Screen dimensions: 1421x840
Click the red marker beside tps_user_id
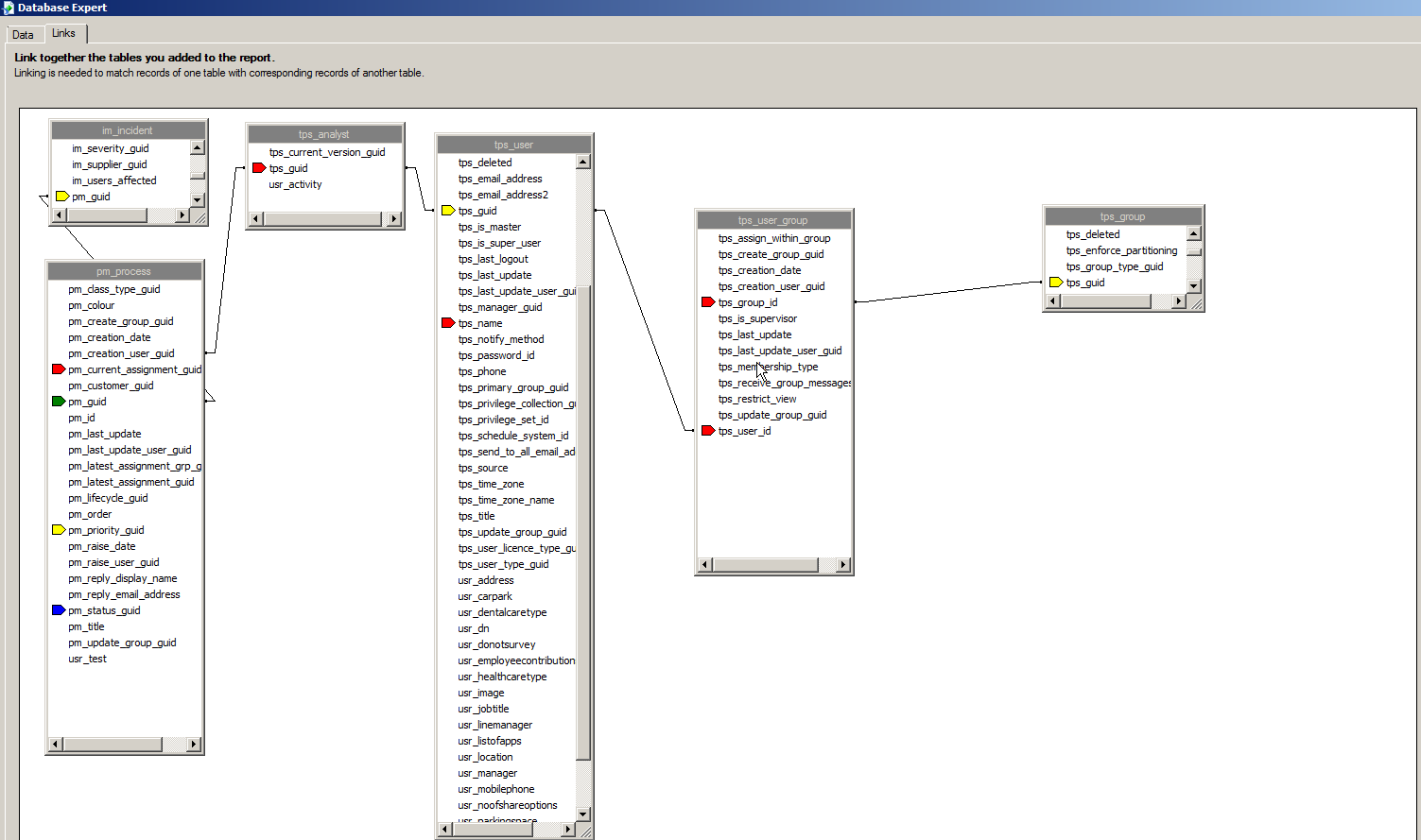708,431
